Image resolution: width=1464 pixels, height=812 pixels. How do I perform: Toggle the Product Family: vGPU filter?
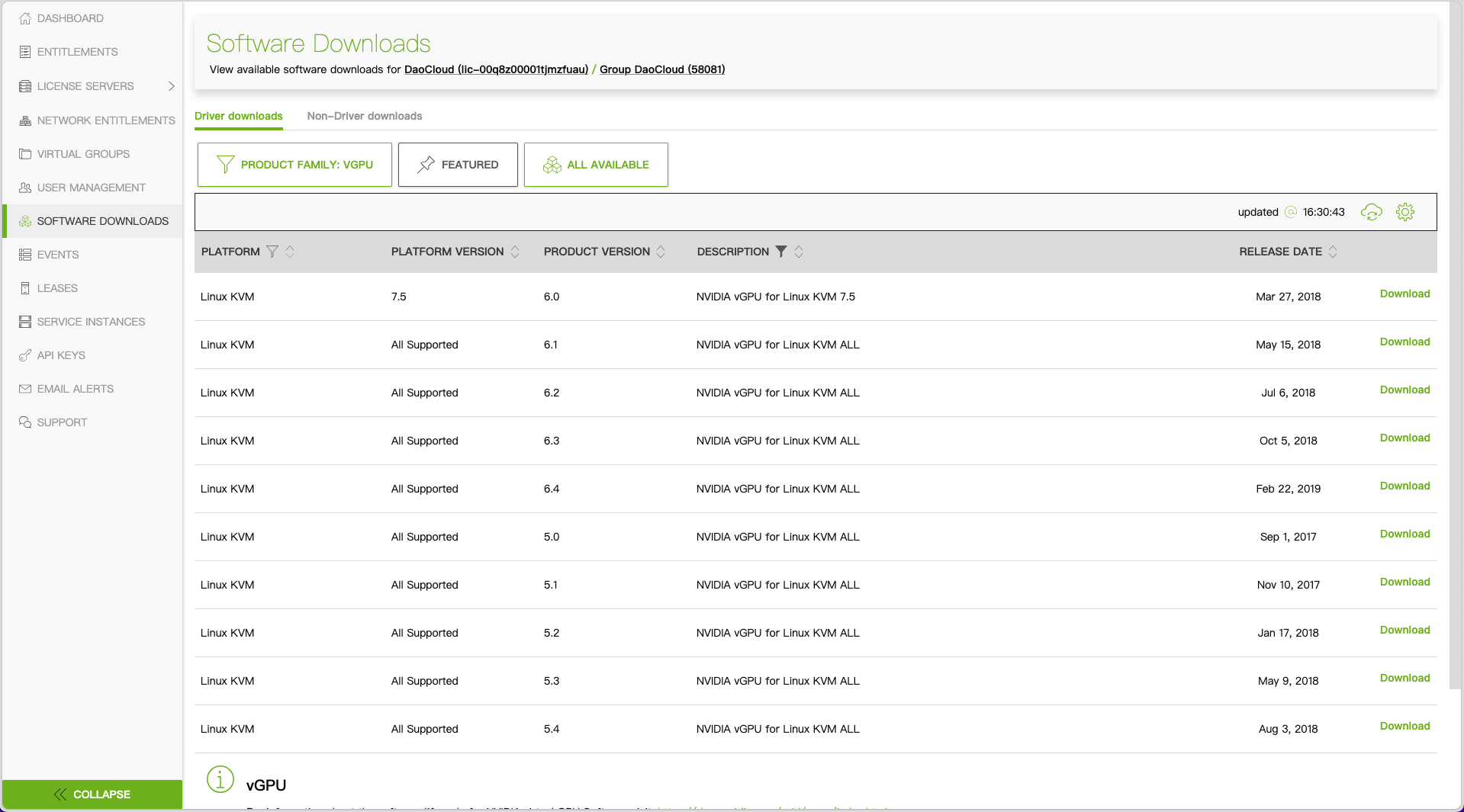[x=294, y=164]
